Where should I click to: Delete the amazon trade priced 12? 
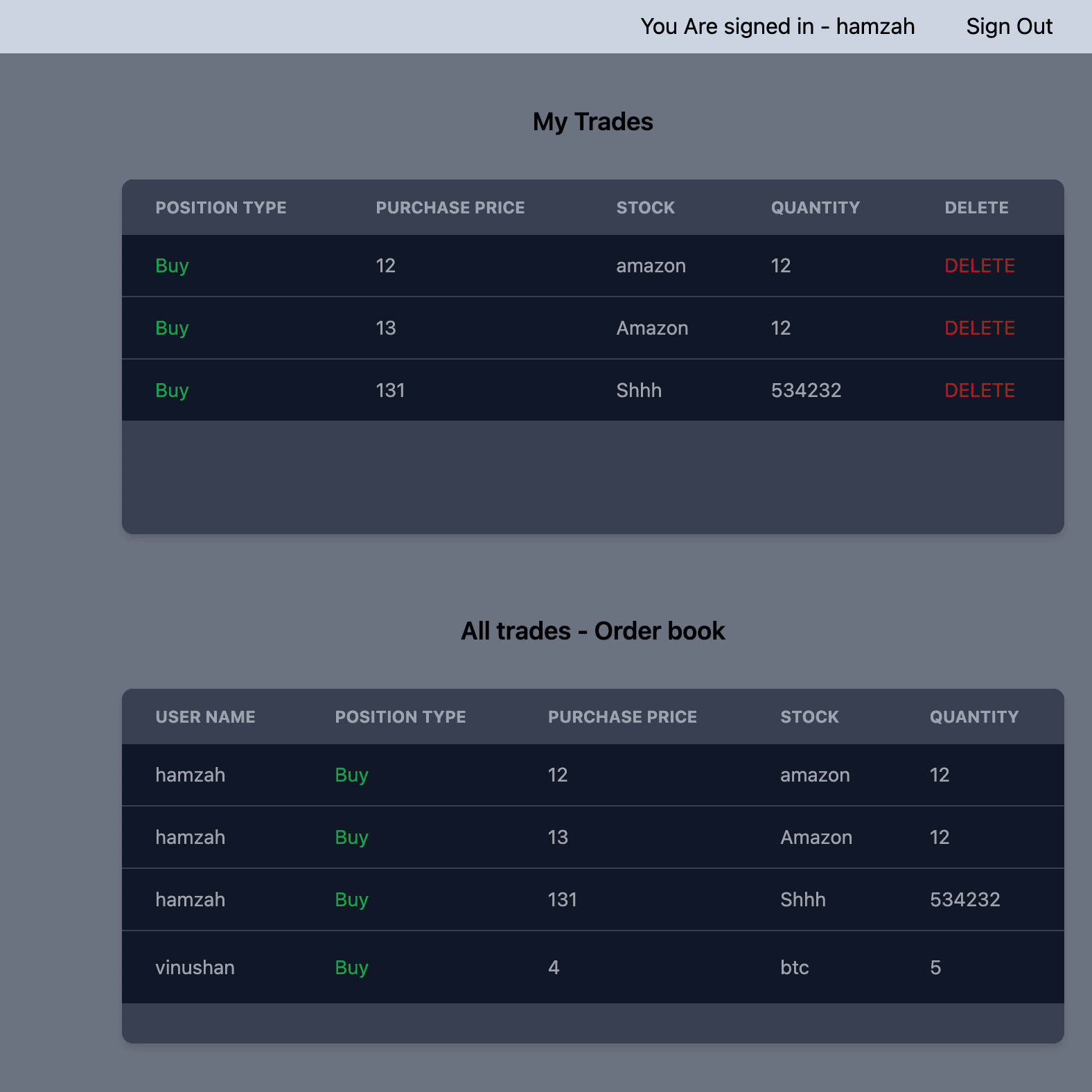point(980,265)
